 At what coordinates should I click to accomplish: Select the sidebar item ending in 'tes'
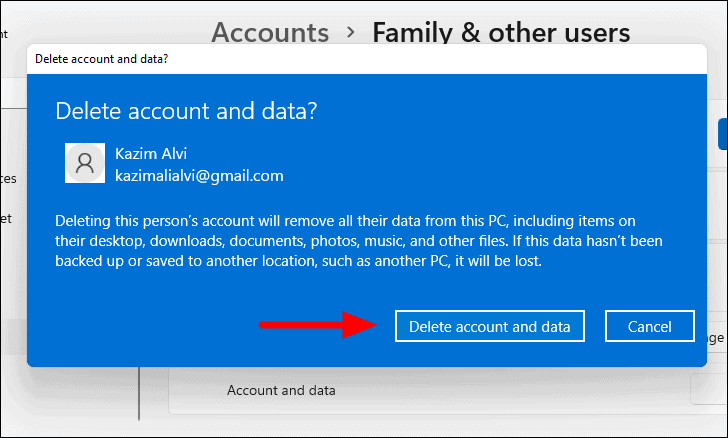[x=8, y=179]
